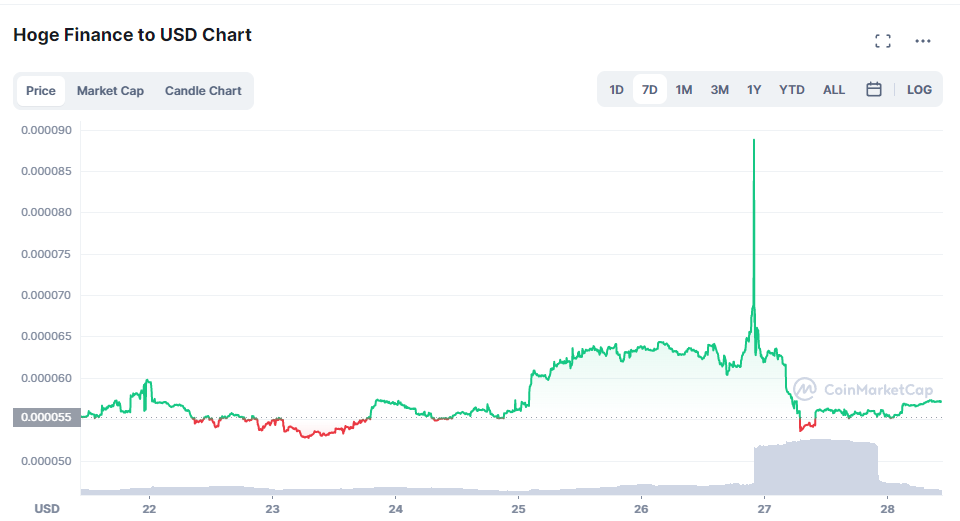This screenshot has height=521, width=960.
Task: Click the date 27 on x-axis
Action: point(764,509)
